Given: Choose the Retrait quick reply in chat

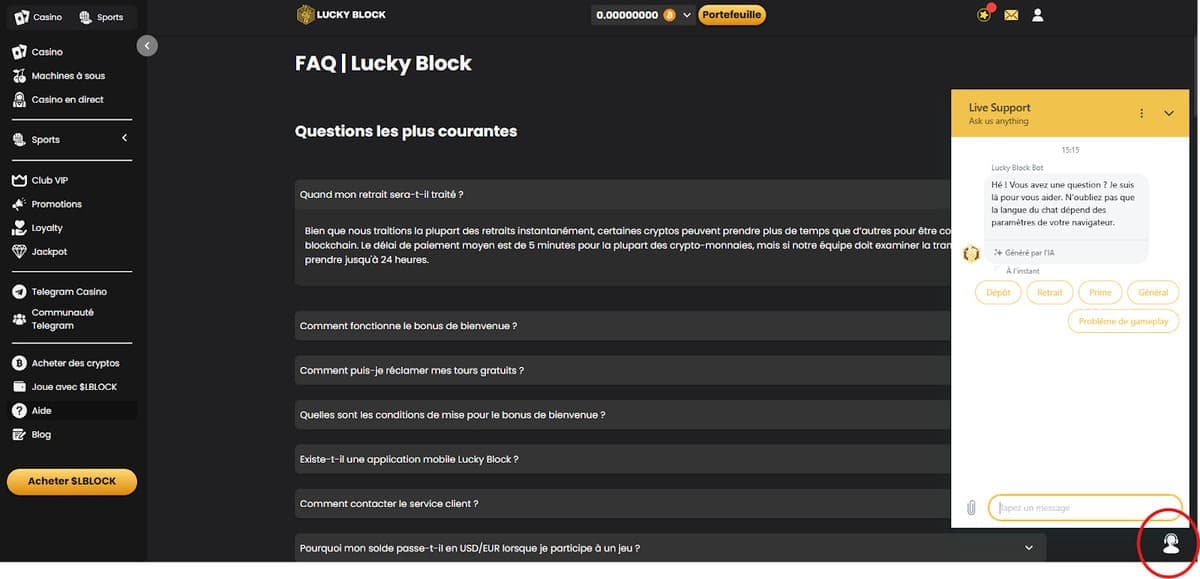Looking at the screenshot, I should (1050, 292).
